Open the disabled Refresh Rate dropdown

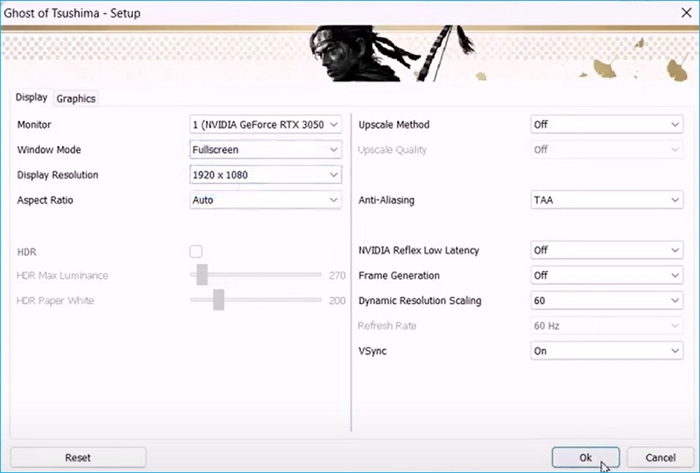click(x=607, y=326)
